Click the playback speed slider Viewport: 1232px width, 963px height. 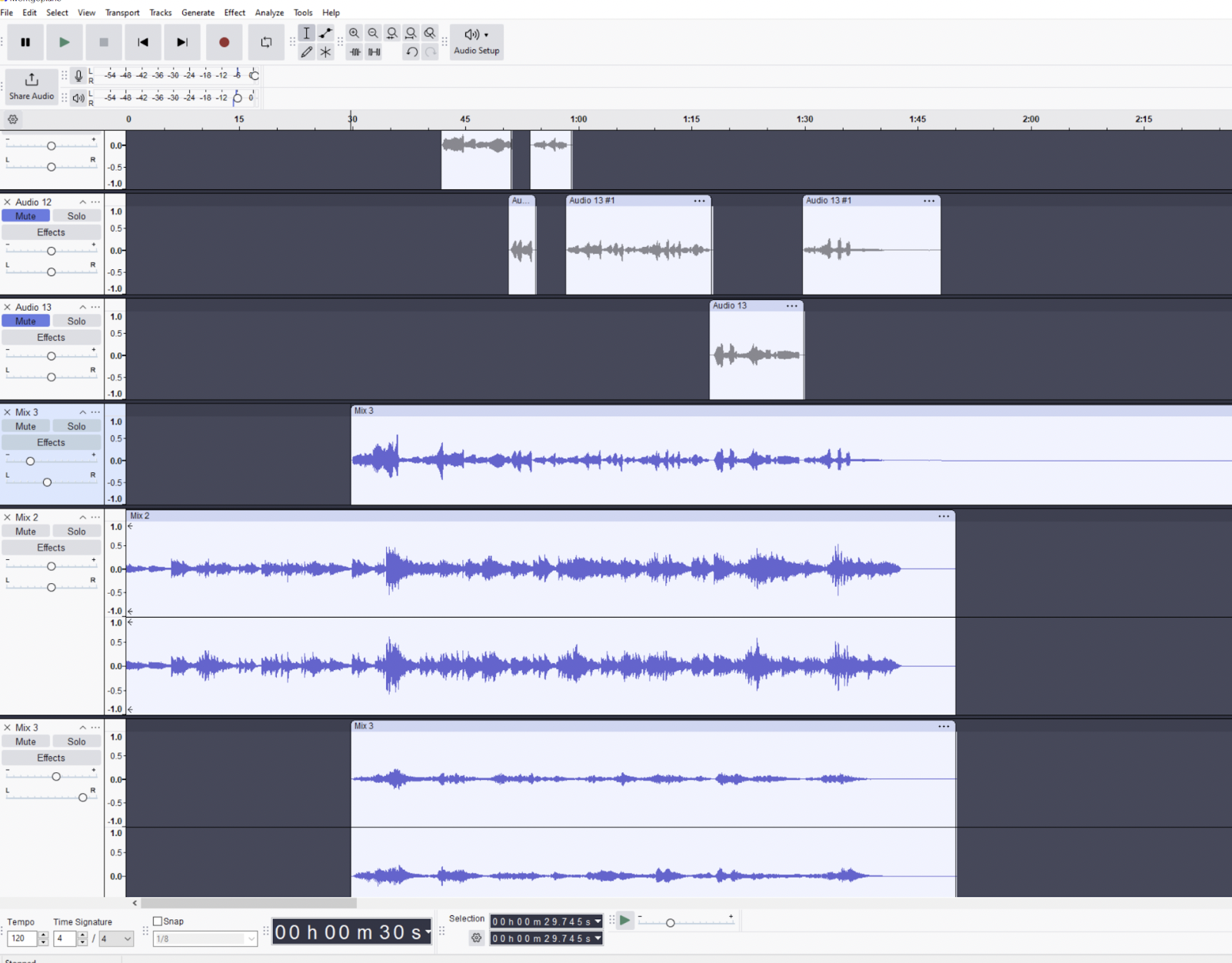[x=684, y=922]
